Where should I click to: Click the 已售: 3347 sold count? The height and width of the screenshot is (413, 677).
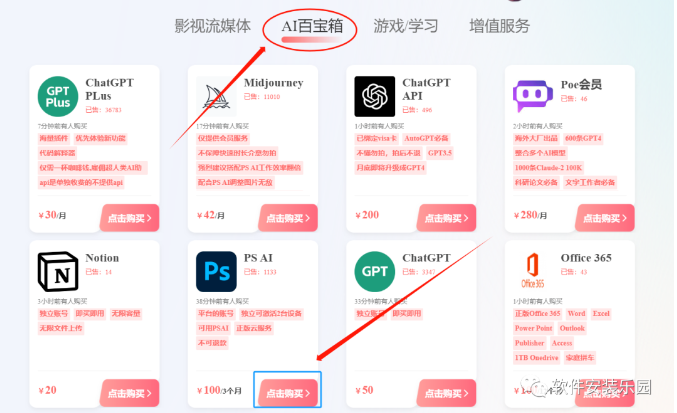pyautogui.click(x=418, y=272)
